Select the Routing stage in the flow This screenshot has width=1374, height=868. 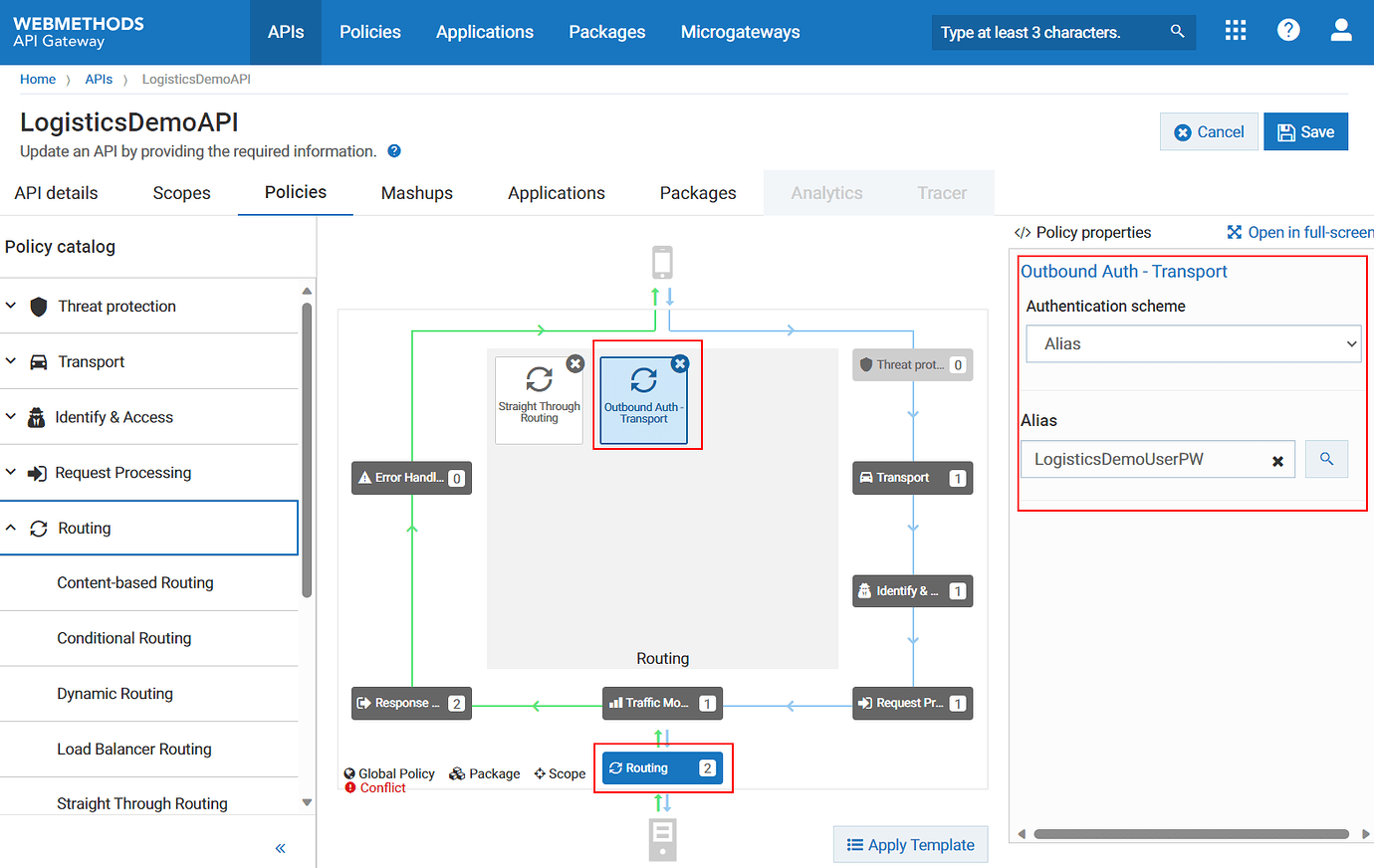pyautogui.click(x=662, y=767)
